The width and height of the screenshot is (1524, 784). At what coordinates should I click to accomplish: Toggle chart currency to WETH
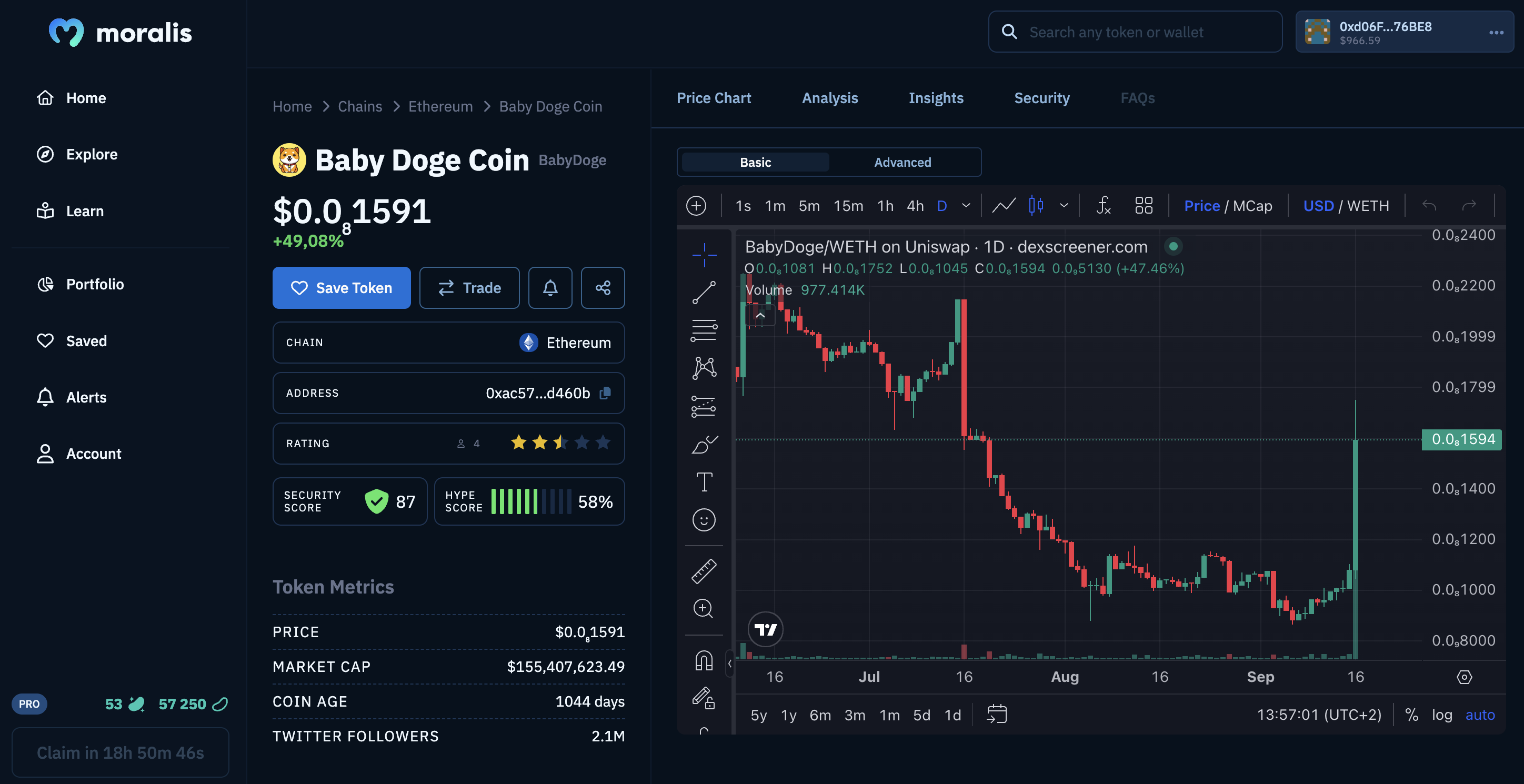[x=1367, y=206]
